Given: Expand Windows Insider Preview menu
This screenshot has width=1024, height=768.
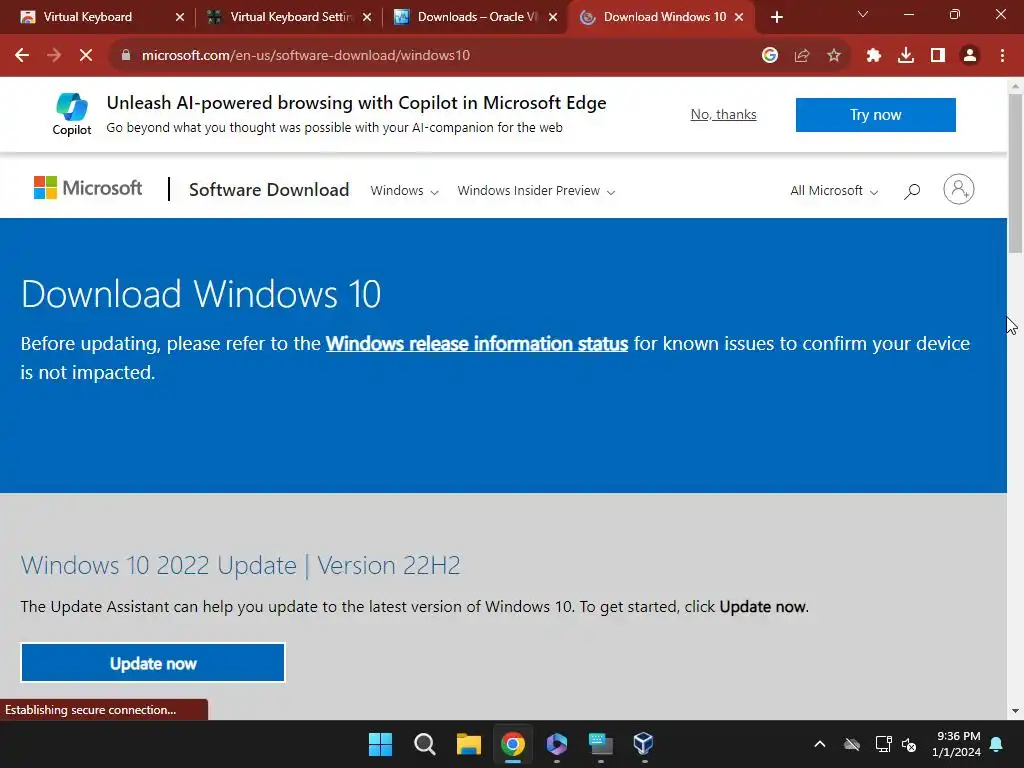Looking at the screenshot, I should point(536,191).
